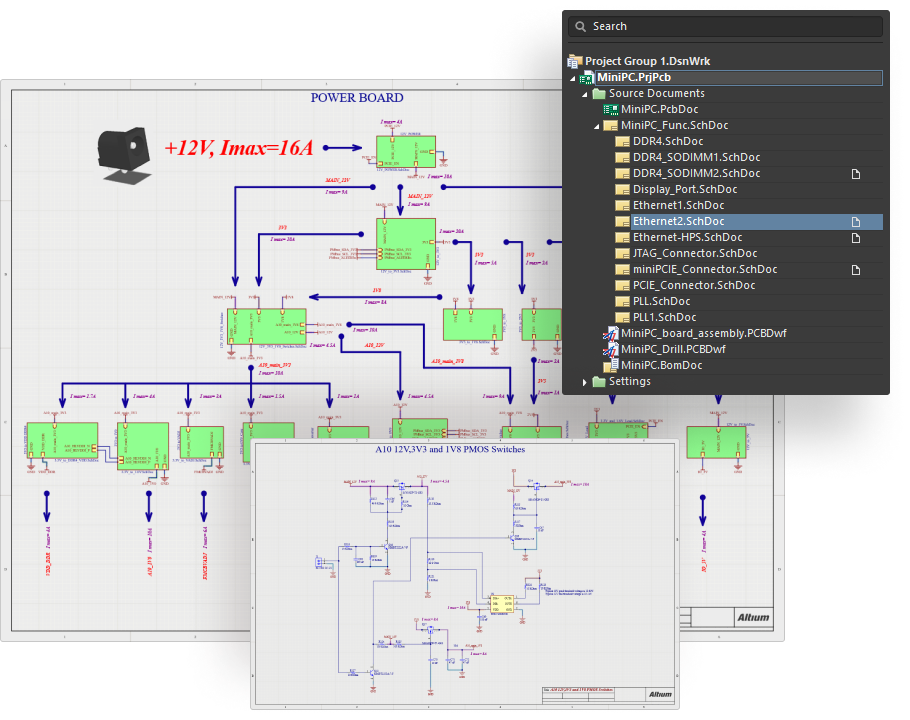This screenshot has width=910, height=720.
Task: Click the magnifier icon in the search bar
Action: (x=577, y=26)
